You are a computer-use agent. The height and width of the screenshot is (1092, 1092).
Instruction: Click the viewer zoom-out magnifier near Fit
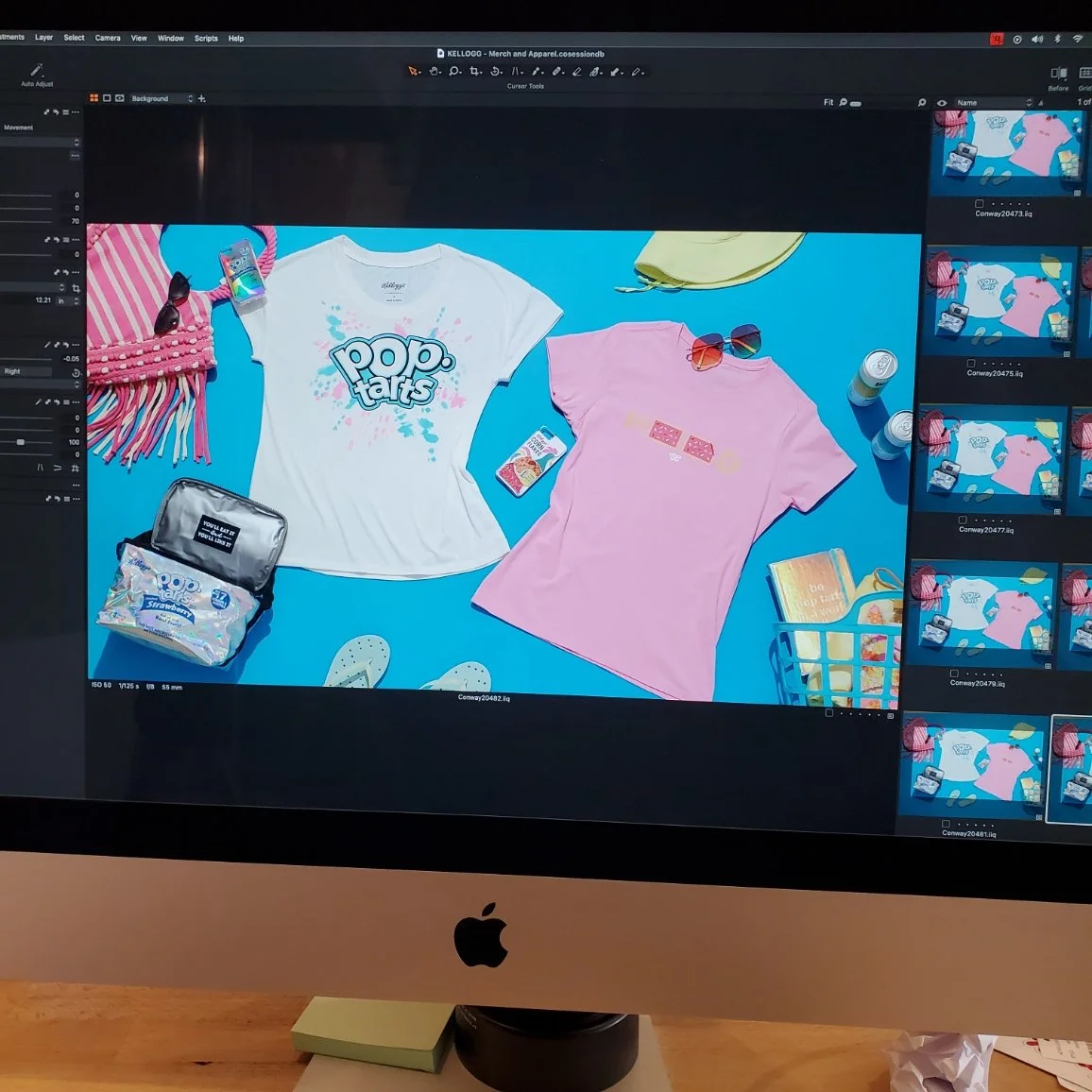(843, 102)
